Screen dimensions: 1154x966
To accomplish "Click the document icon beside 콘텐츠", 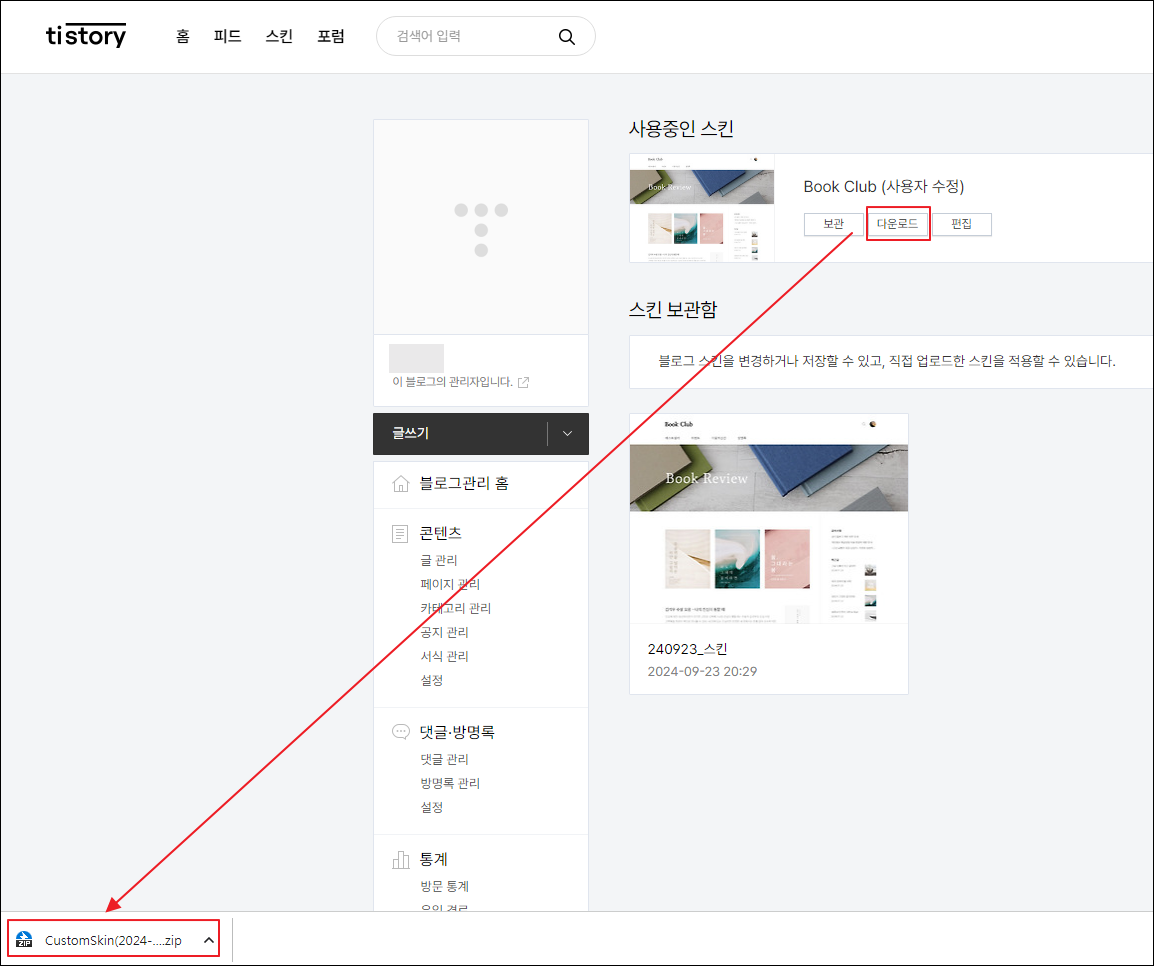I will [400, 533].
